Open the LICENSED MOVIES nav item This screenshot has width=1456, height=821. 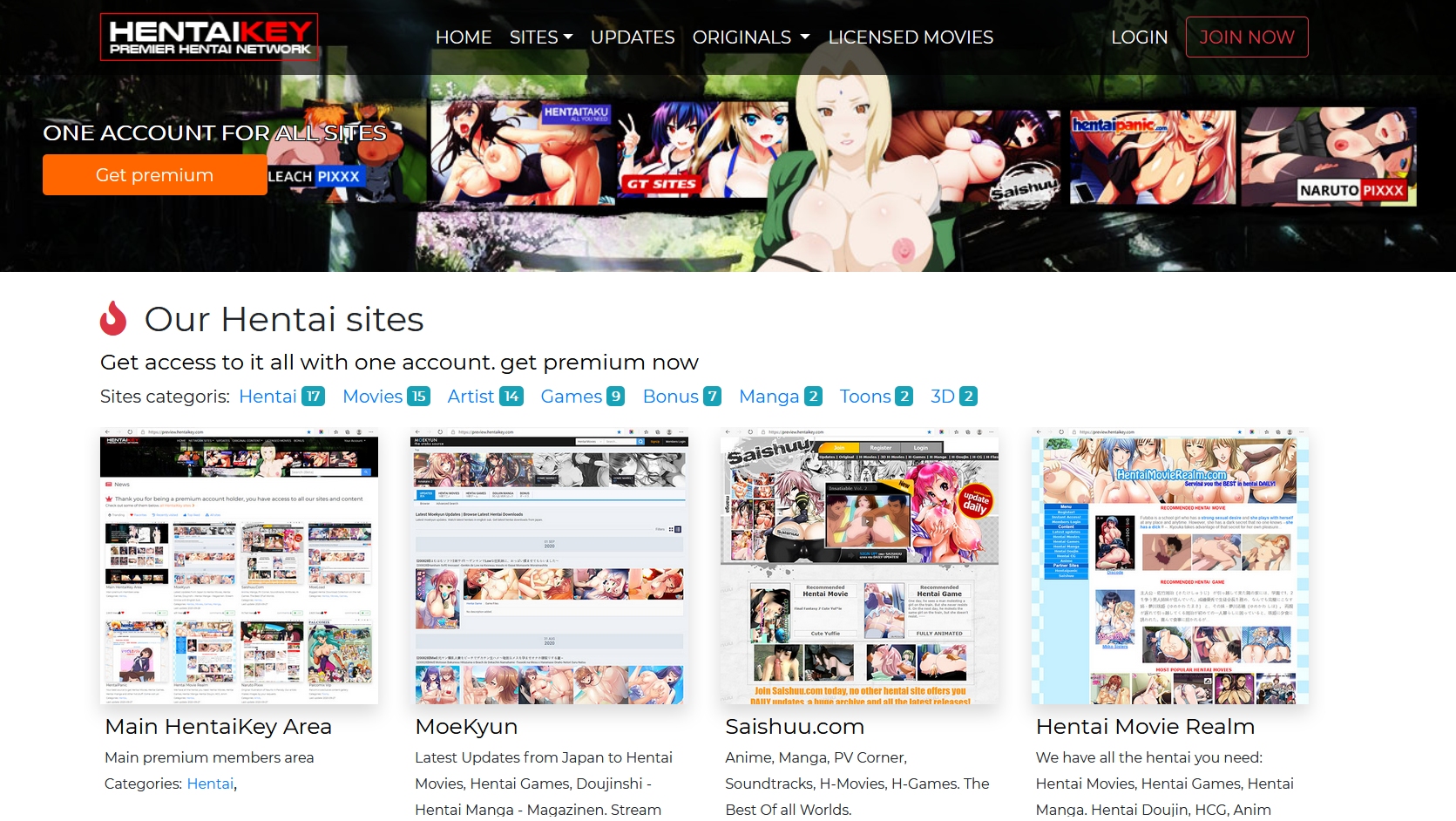click(x=910, y=37)
